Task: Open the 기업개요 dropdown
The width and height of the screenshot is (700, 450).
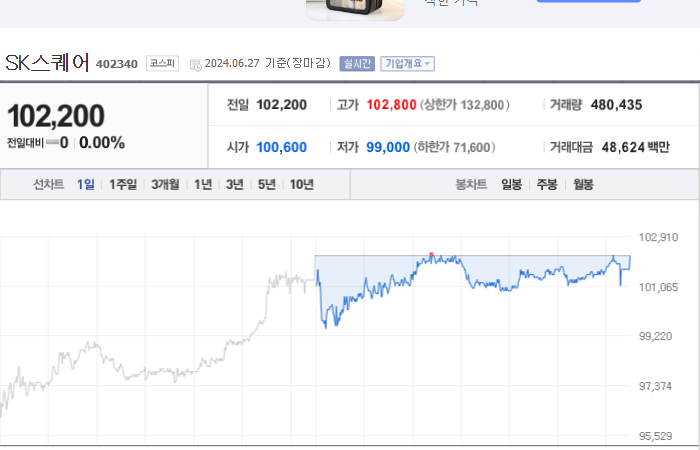Action: [407, 63]
